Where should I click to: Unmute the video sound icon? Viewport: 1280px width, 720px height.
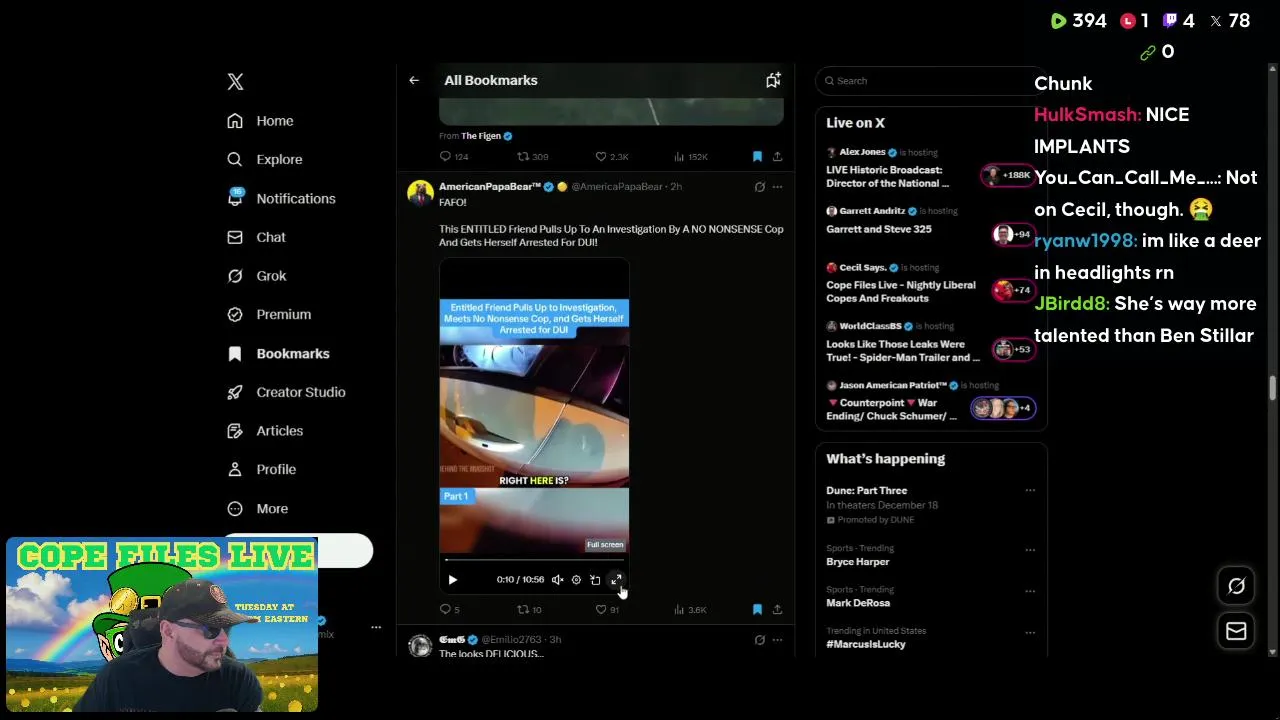click(x=557, y=580)
